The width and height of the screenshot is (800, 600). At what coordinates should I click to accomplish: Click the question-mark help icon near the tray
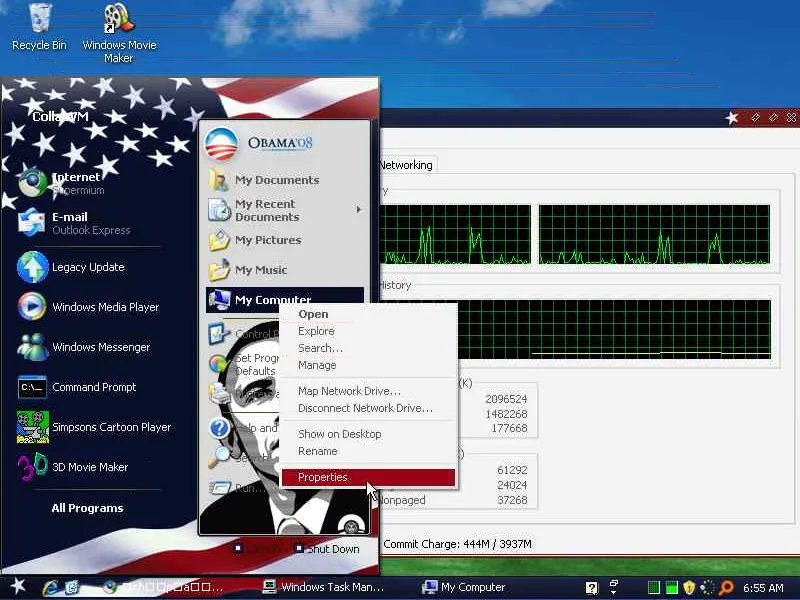coord(592,587)
